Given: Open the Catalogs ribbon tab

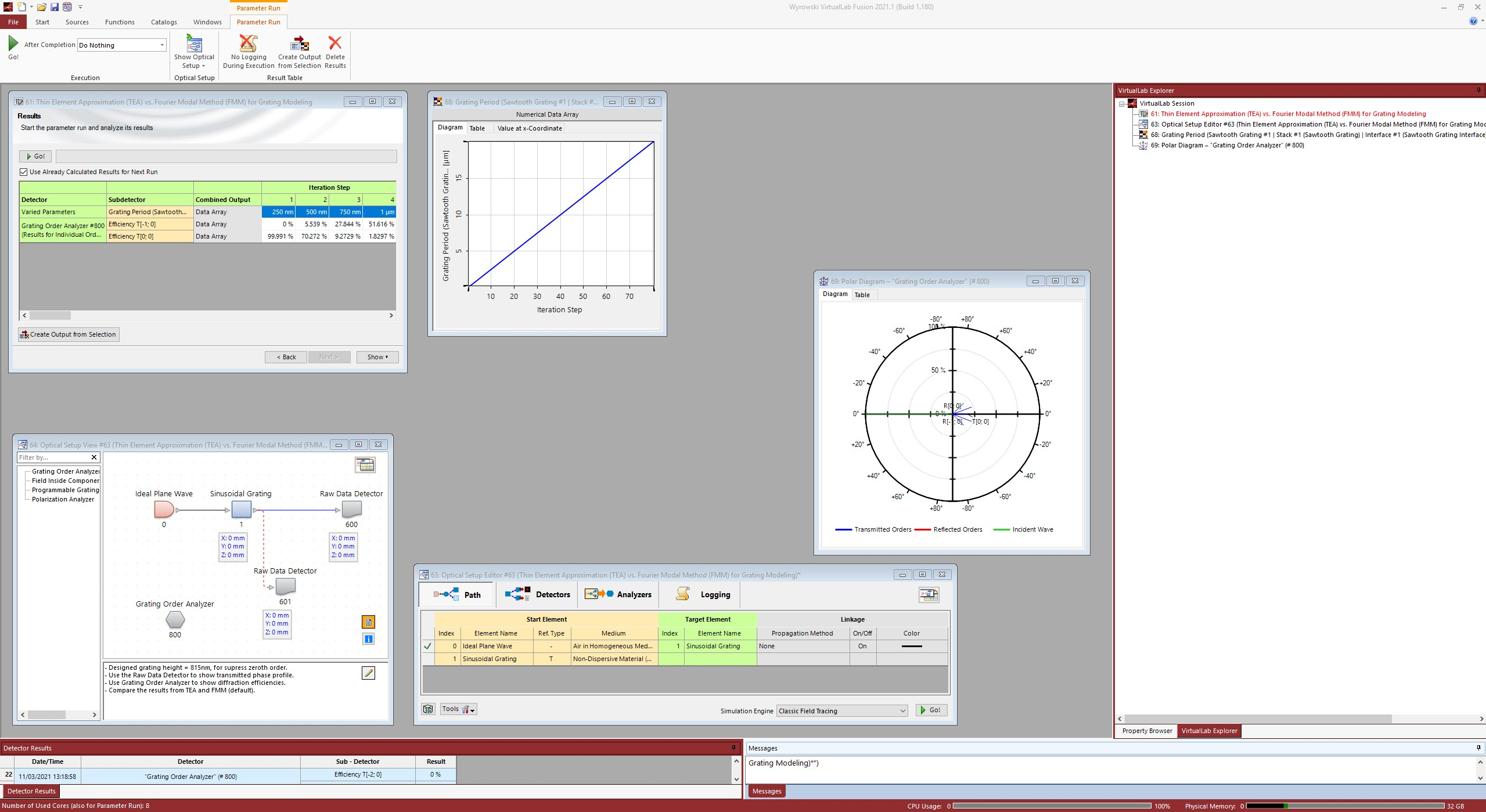Looking at the screenshot, I should point(164,22).
